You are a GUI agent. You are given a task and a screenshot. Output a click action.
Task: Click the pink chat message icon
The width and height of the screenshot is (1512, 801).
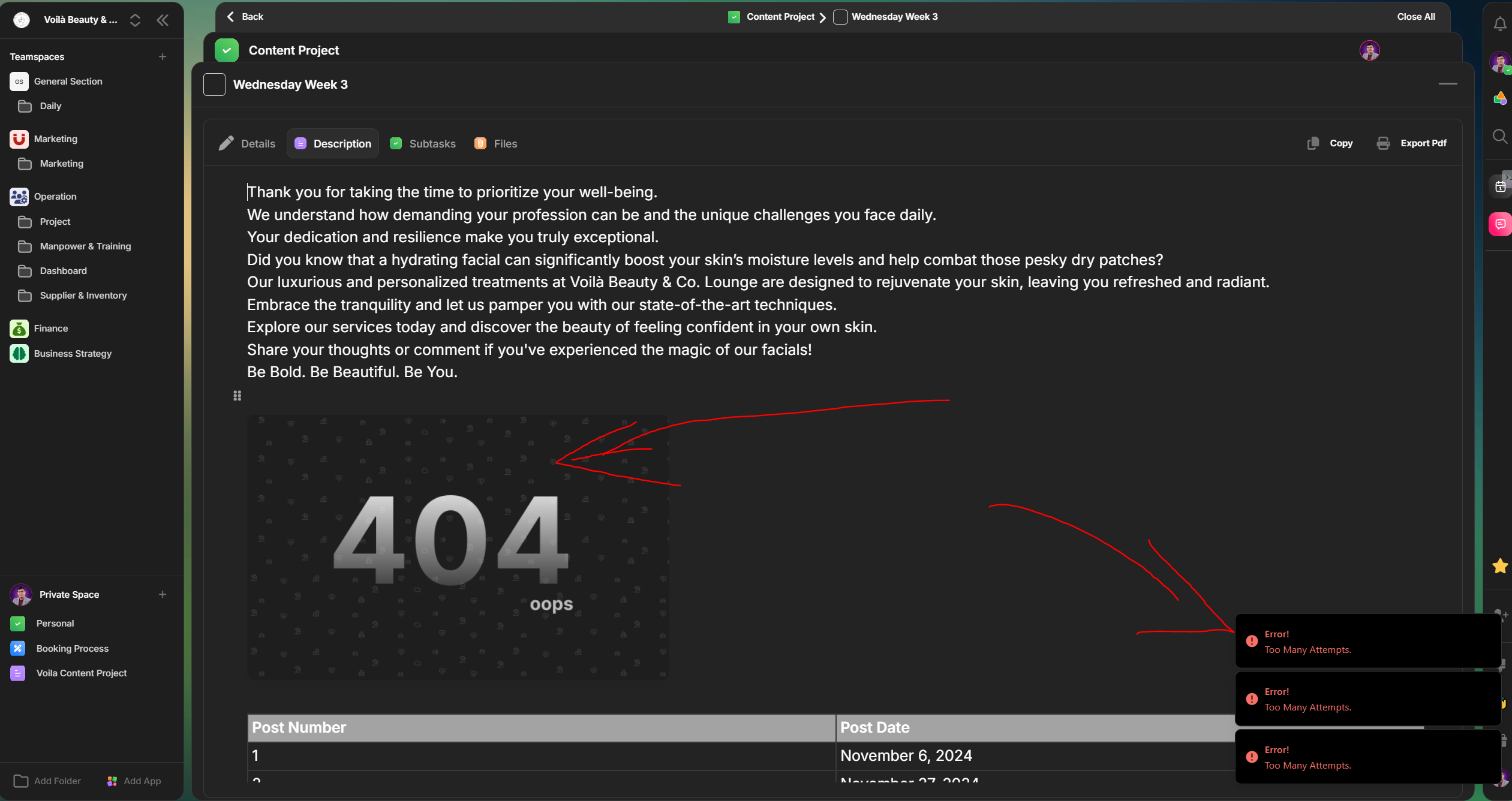pyautogui.click(x=1500, y=224)
